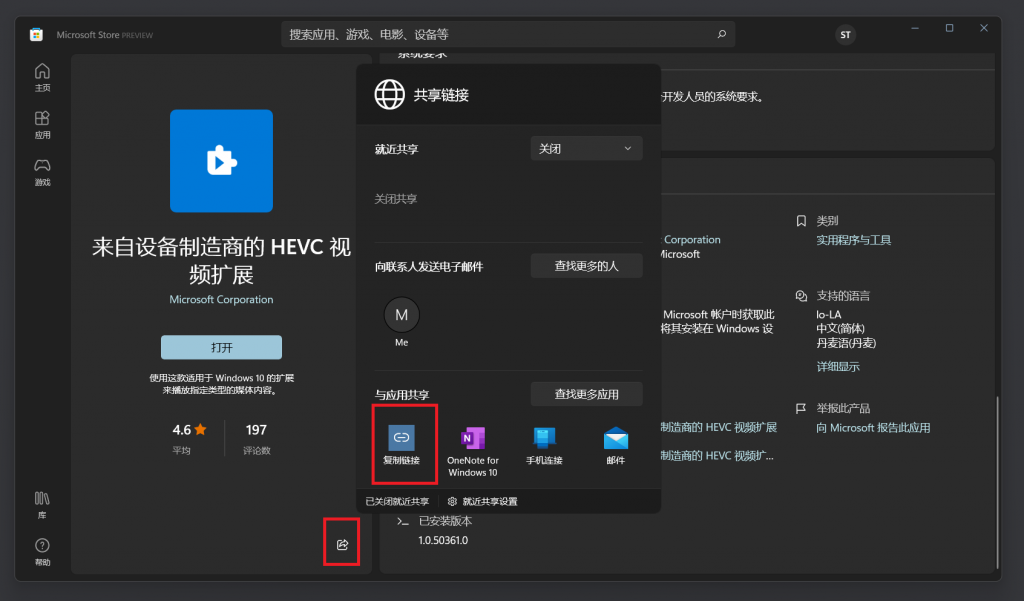This screenshot has height=601, width=1024.
Task: Click the 类别 bookmark icon
Action: click(x=801, y=221)
